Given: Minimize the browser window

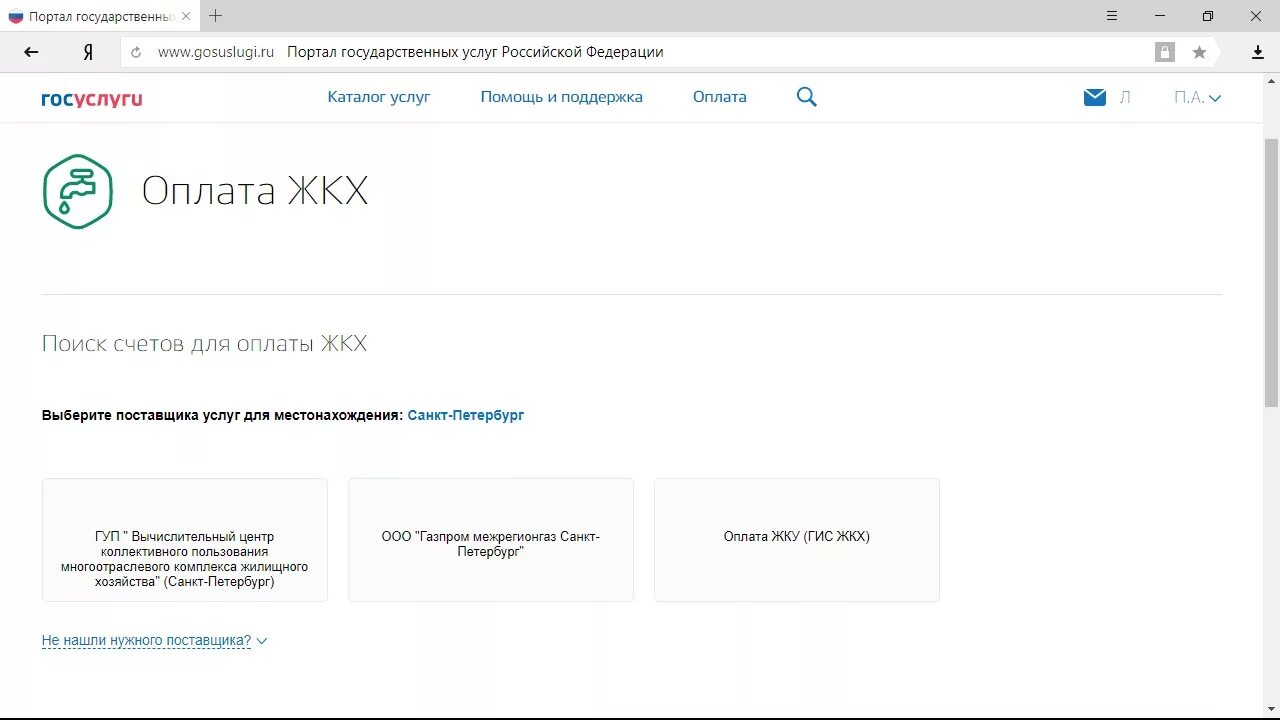Looking at the screenshot, I should tap(1161, 16).
